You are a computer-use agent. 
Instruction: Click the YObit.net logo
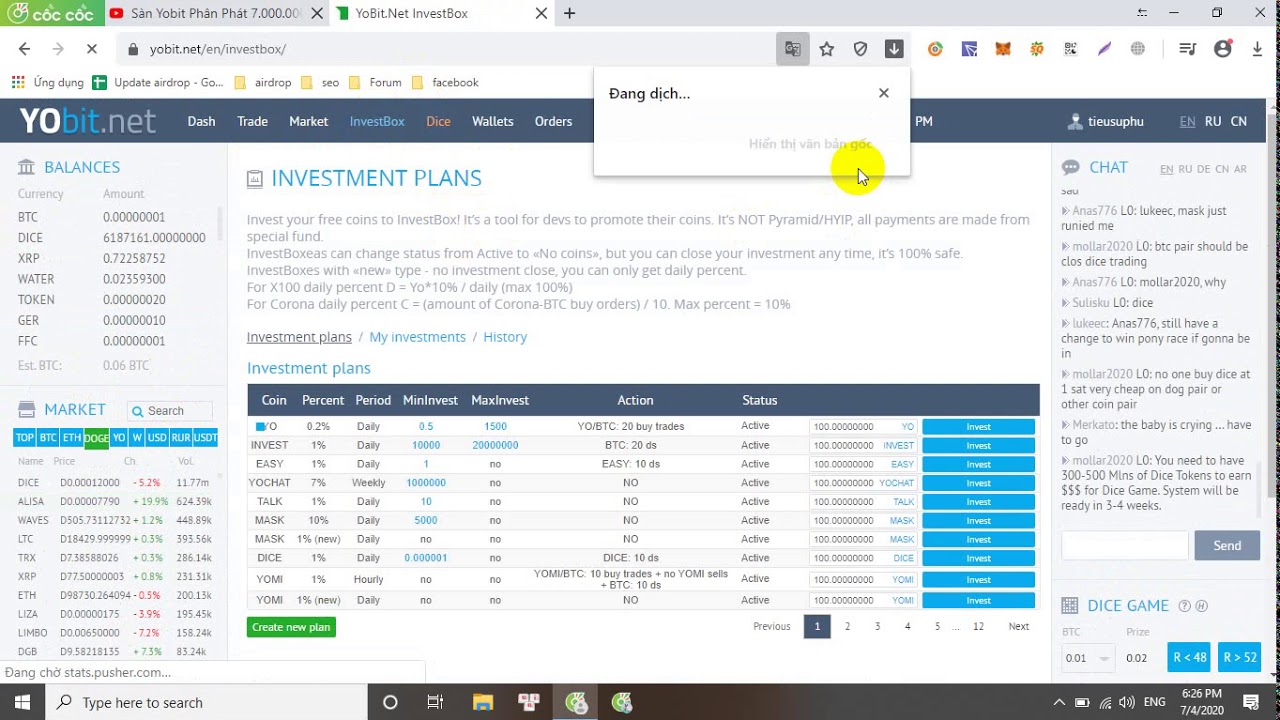coord(87,121)
